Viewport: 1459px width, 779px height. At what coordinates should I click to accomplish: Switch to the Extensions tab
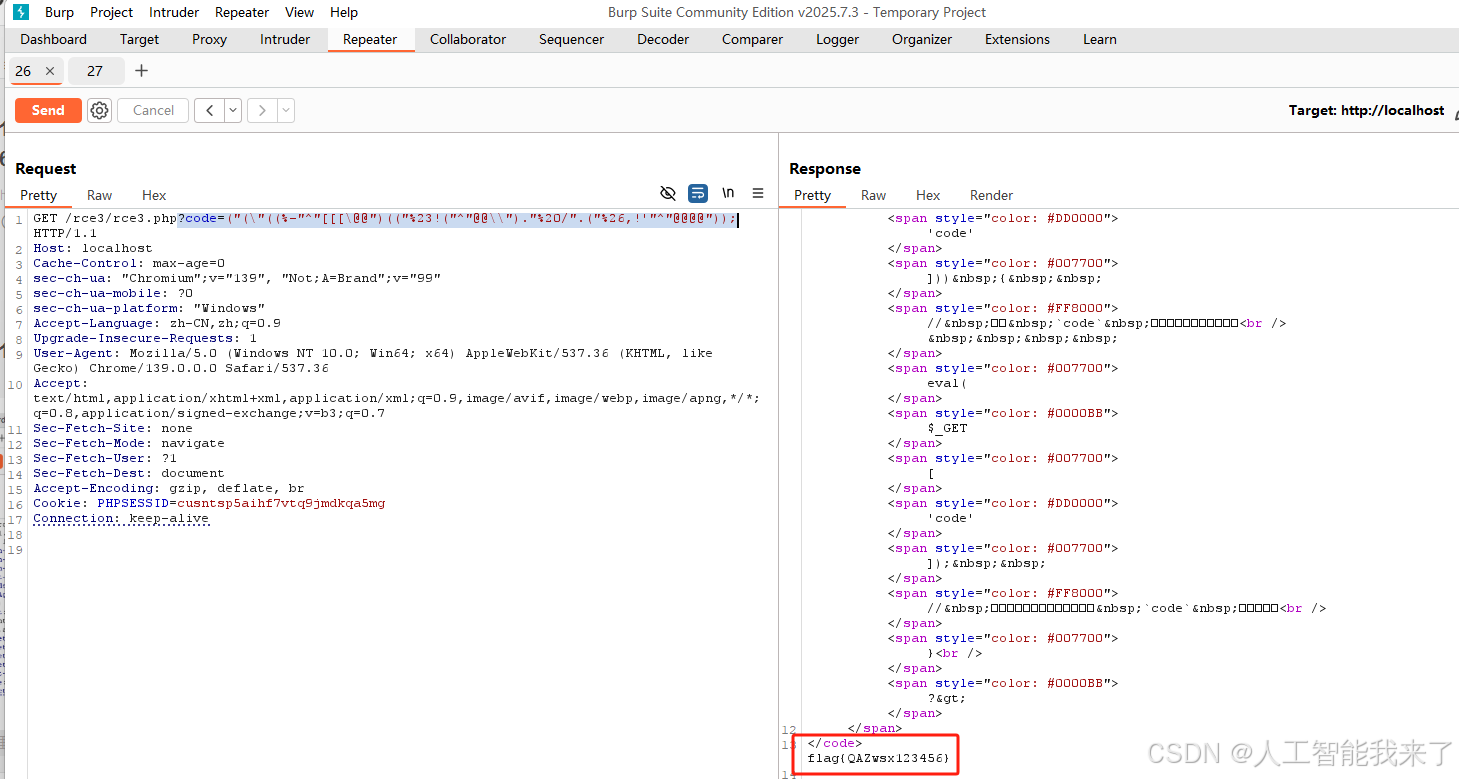click(x=1017, y=40)
